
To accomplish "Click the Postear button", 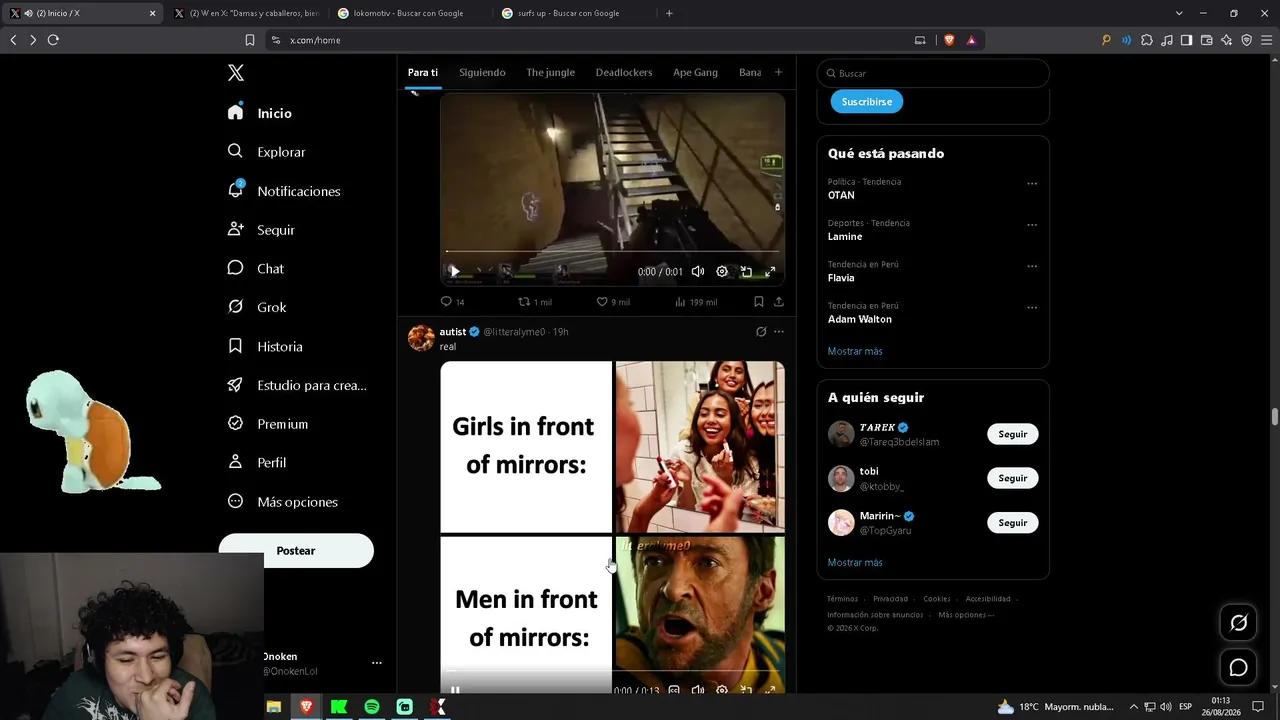I will point(296,551).
